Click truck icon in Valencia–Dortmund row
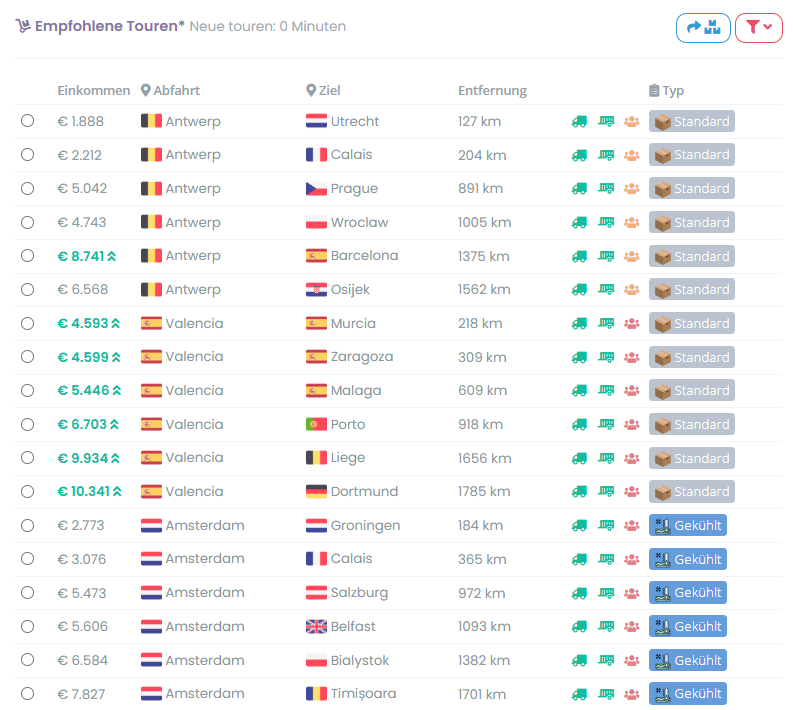Image resolution: width=793 pixels, height=710 pixels. [x=579, y=492]
